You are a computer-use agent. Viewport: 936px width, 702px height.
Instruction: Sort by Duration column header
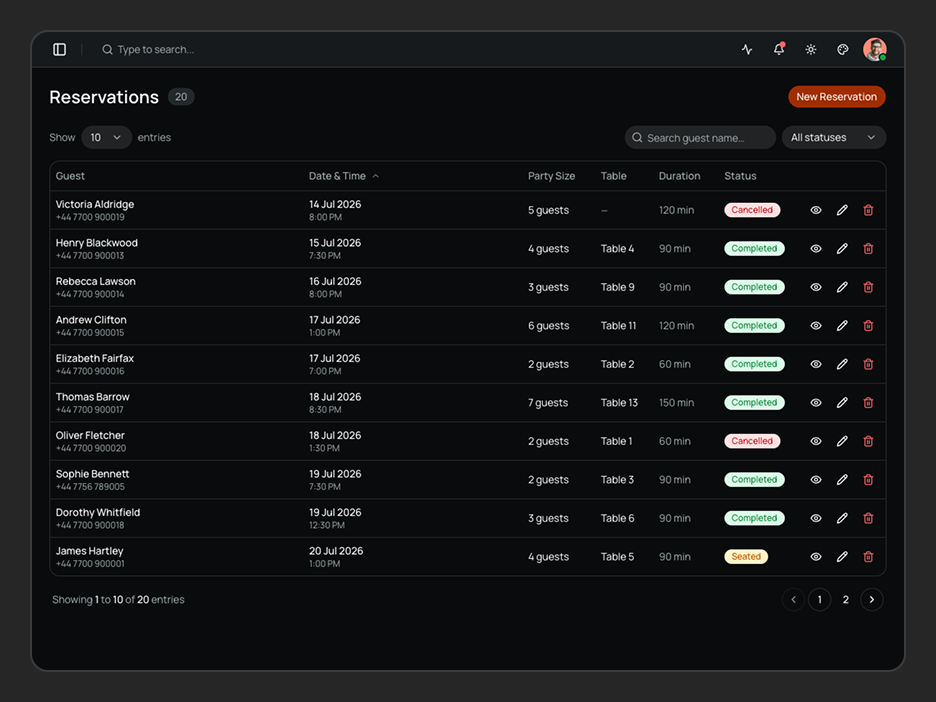coord(679,176)
